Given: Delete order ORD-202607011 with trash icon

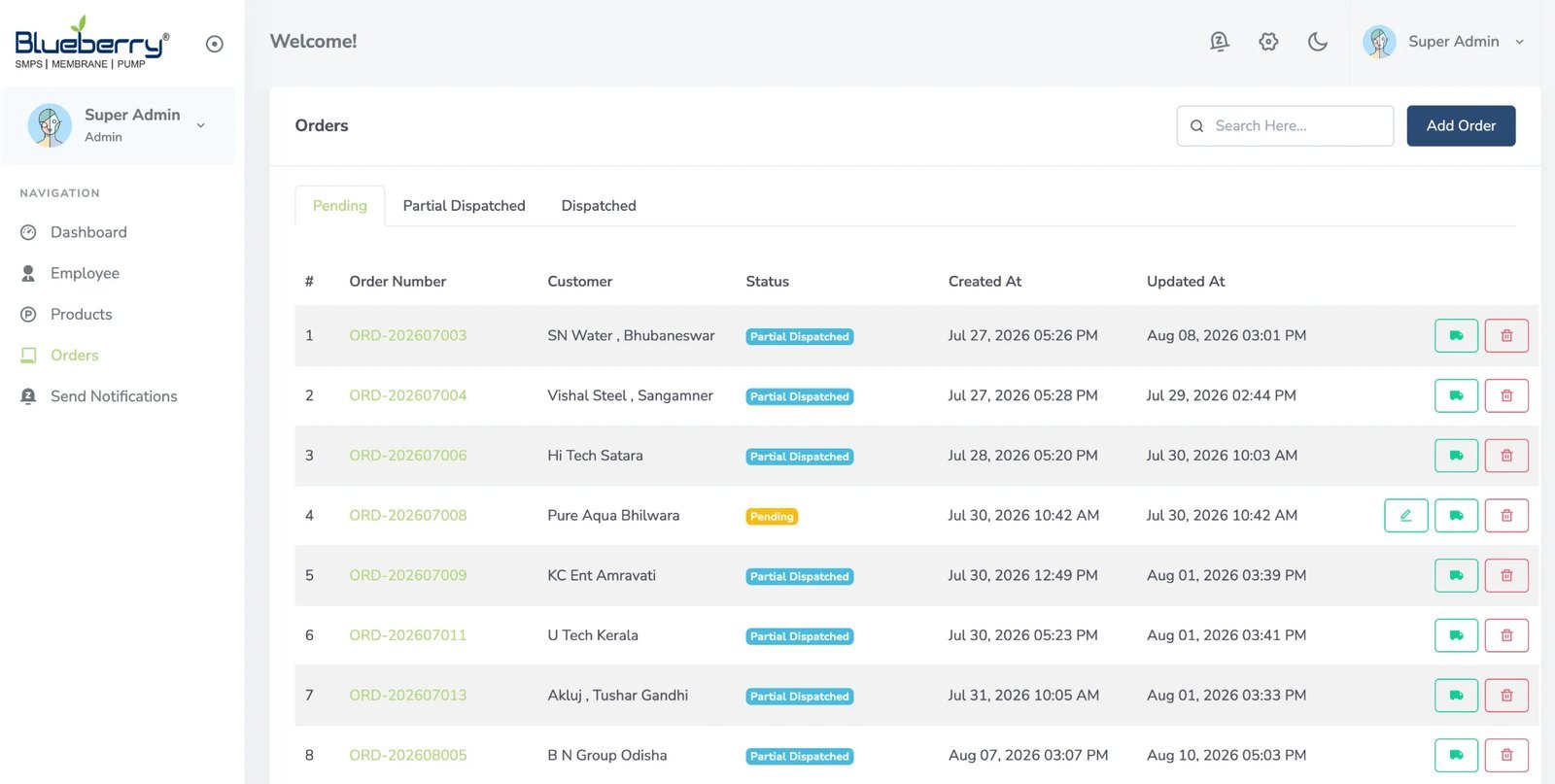Looking at the screenshot, I should pos(1506,635).
